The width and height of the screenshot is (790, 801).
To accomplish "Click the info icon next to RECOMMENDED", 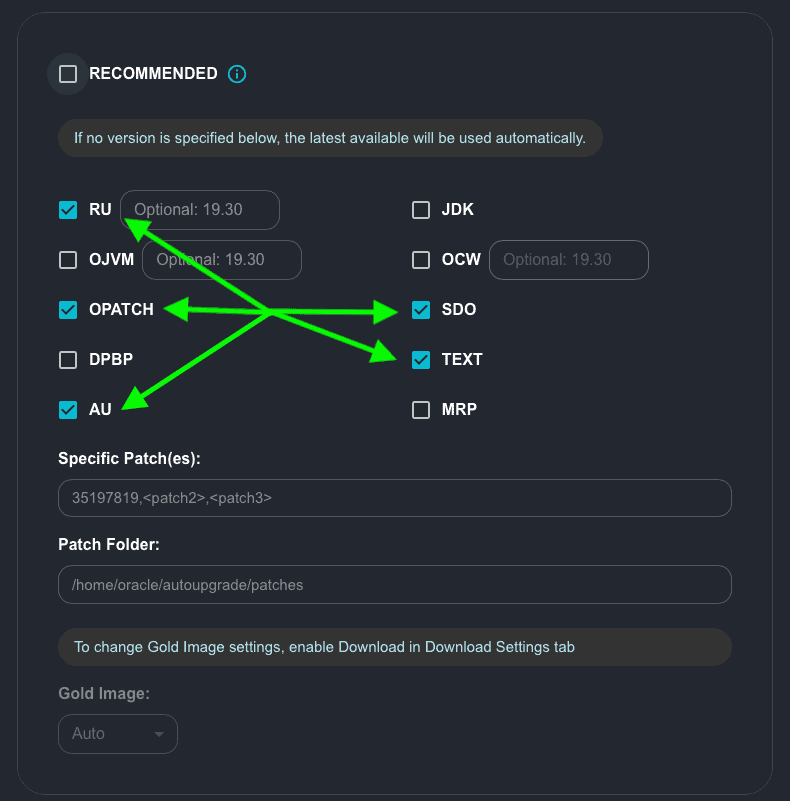I will [x=237, y=74].
